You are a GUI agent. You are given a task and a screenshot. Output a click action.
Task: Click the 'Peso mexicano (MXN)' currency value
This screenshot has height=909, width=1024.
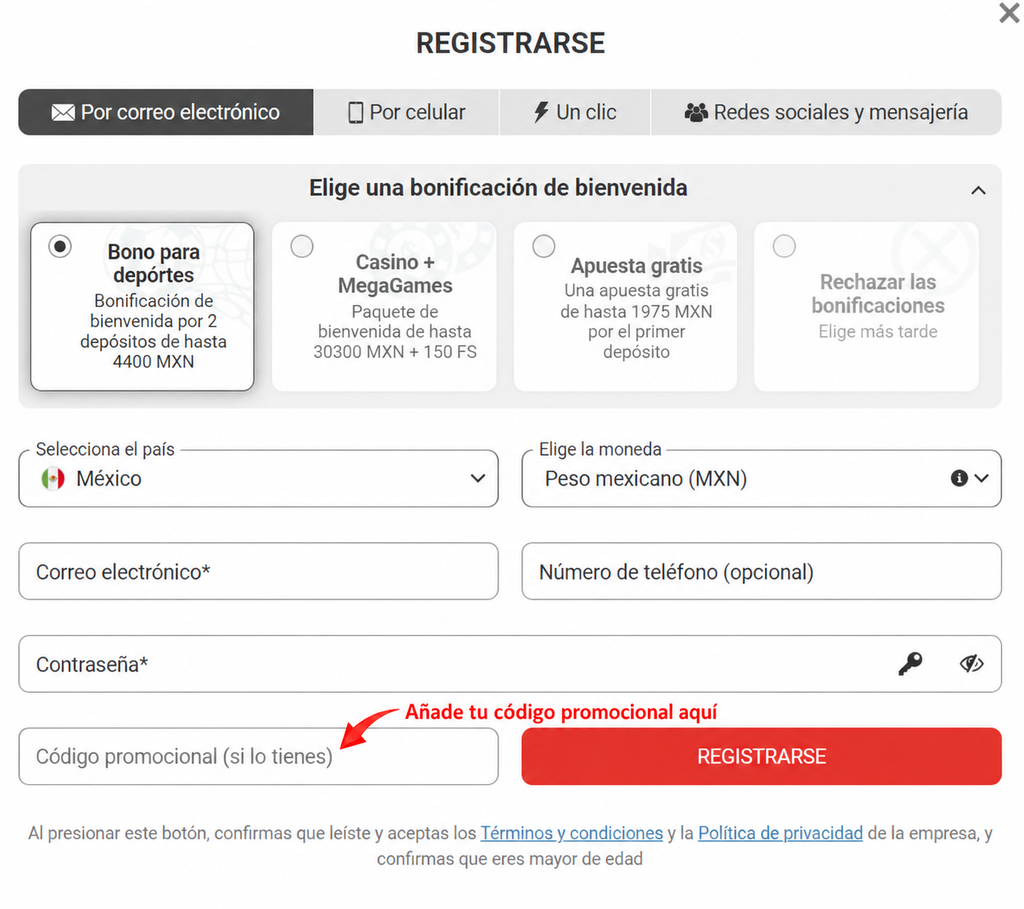646,479
